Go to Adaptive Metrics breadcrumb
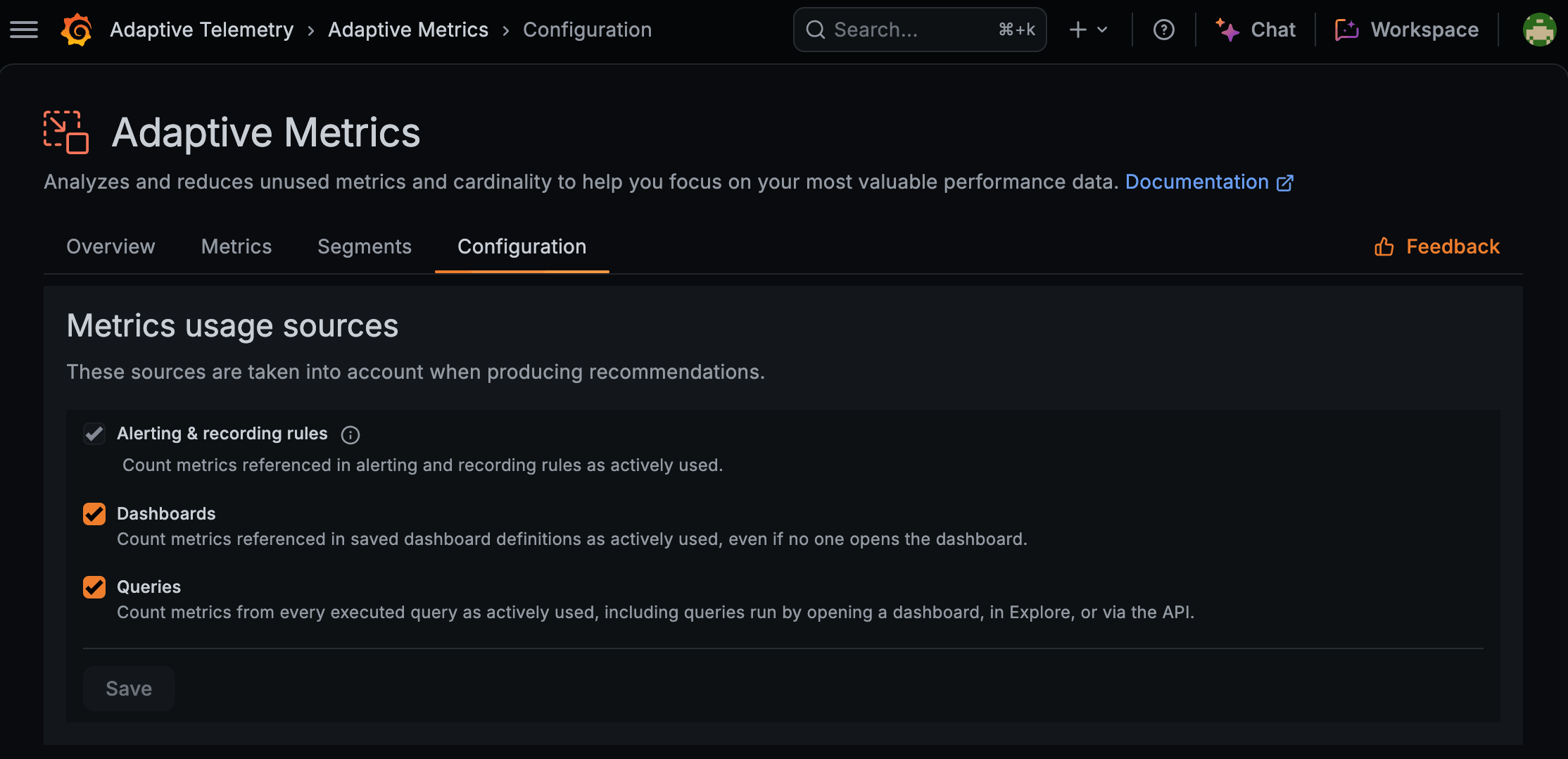Screen dimensions: 1568x759 pyautogui.click(x=408, y=30)
